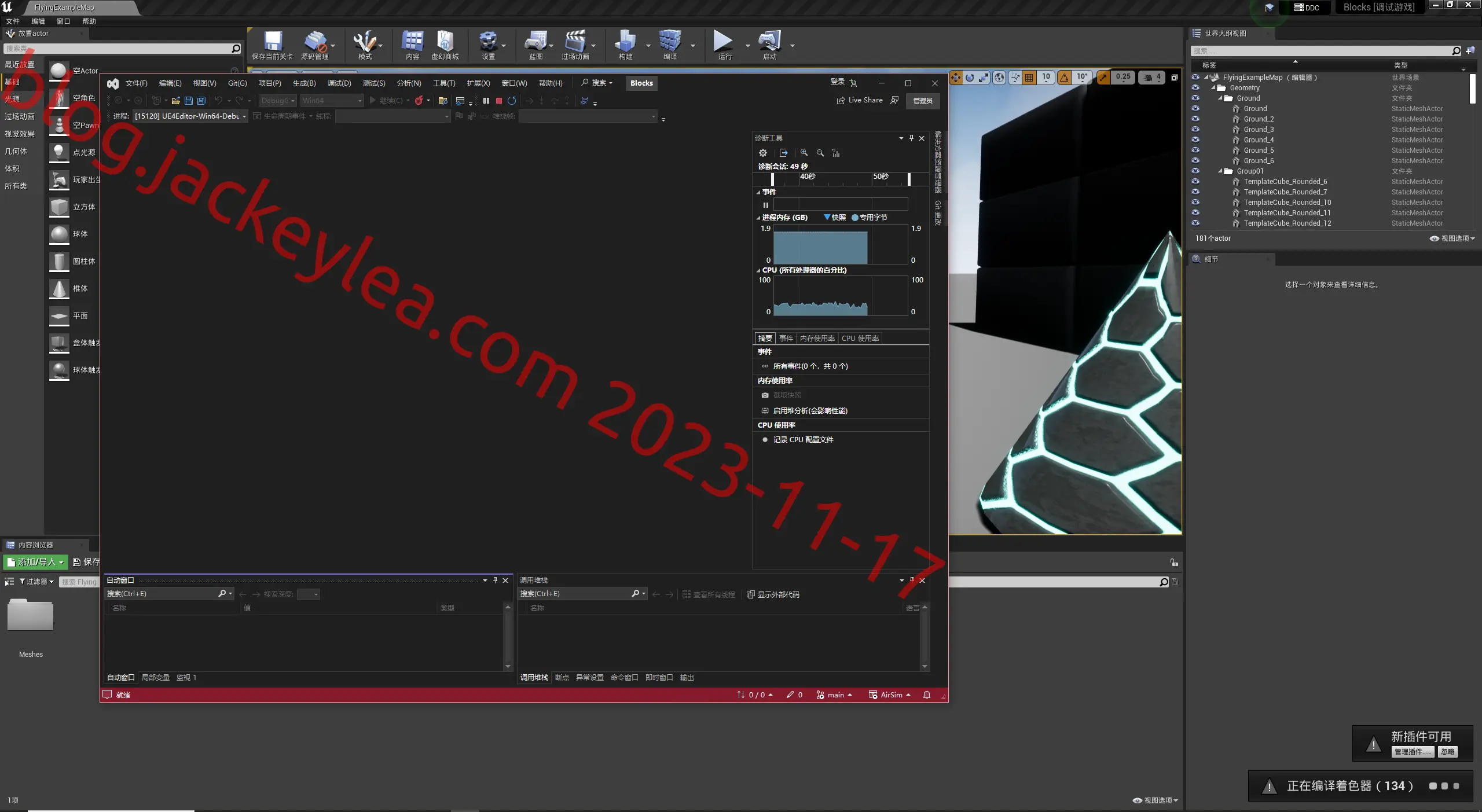
Task: Stop debugging with the red square
Action: [499, 101]
